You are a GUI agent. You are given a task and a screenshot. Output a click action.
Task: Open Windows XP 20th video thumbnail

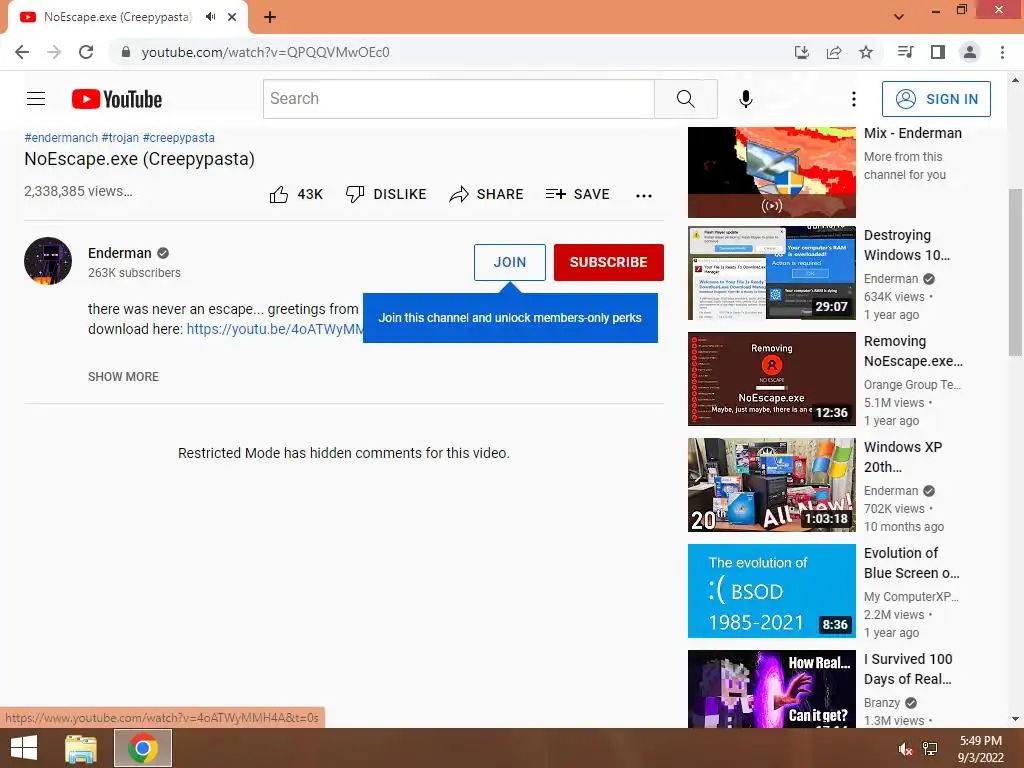(x=772, y=485)
